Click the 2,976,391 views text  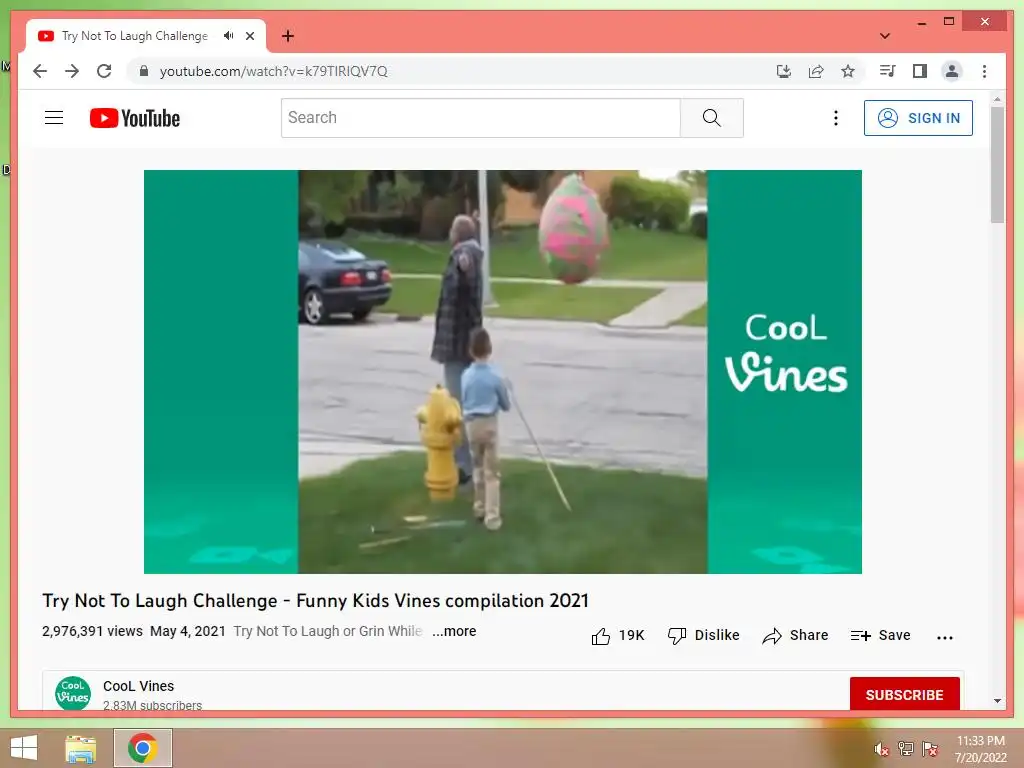tap(92, 631)
